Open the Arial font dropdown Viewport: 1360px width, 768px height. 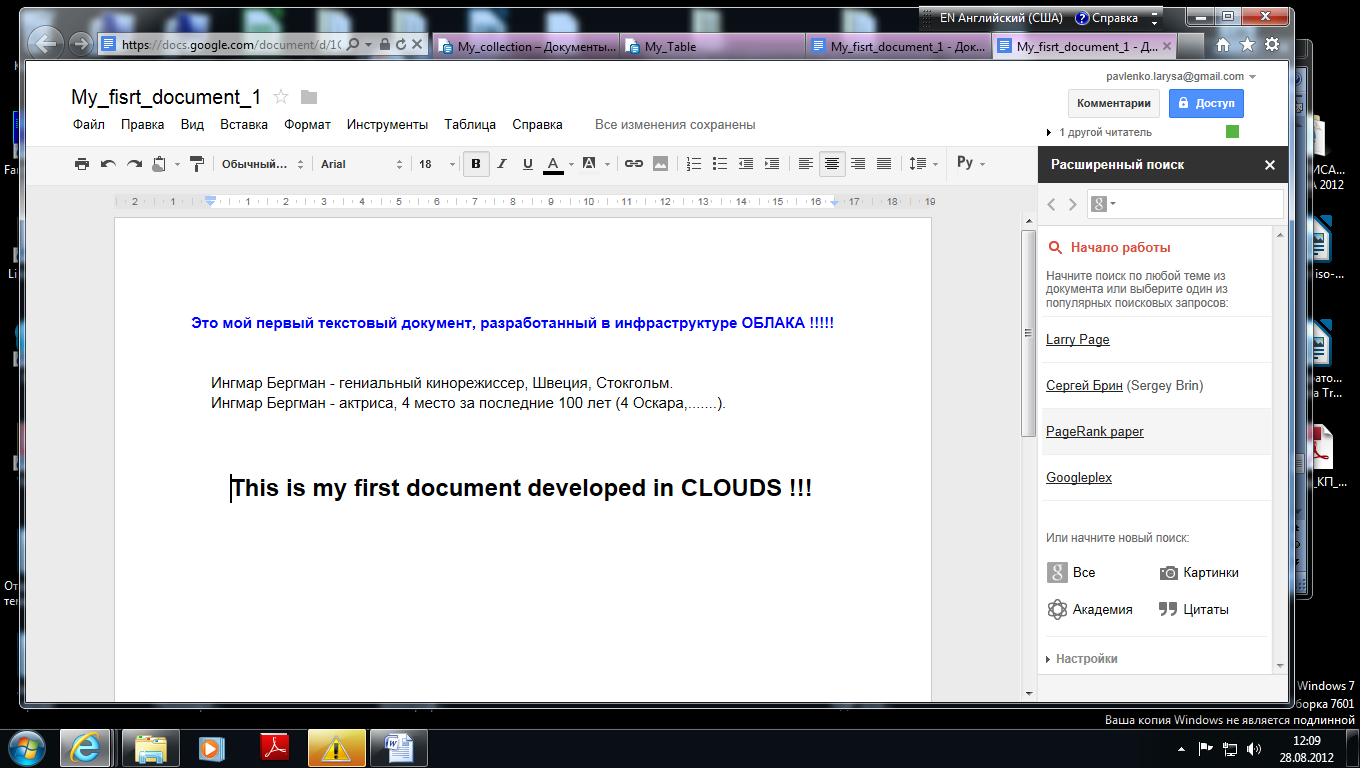361,164
